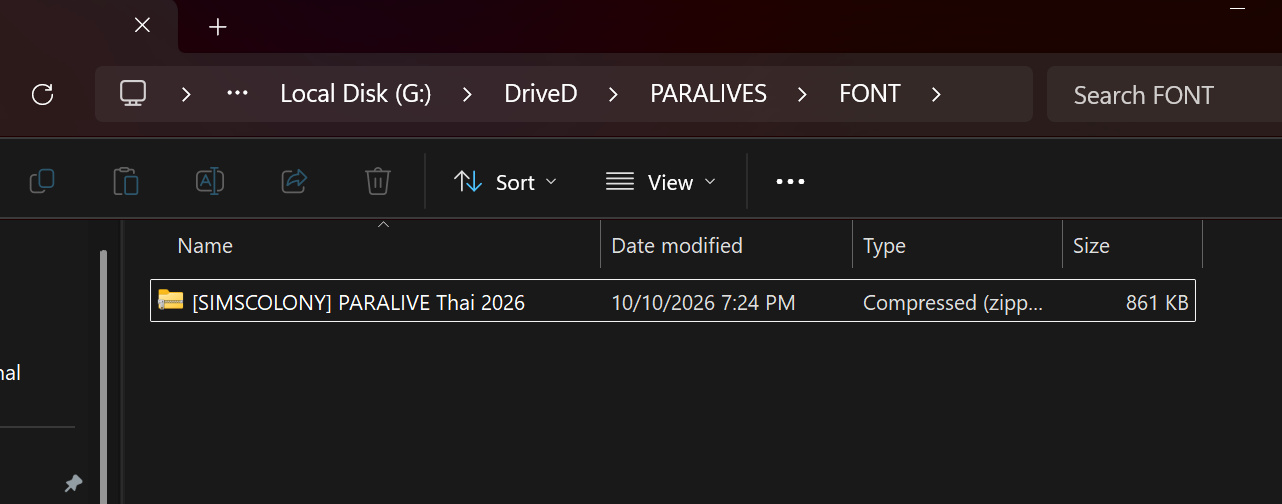Add a new File Explorer tab

[x=218, y=27]
